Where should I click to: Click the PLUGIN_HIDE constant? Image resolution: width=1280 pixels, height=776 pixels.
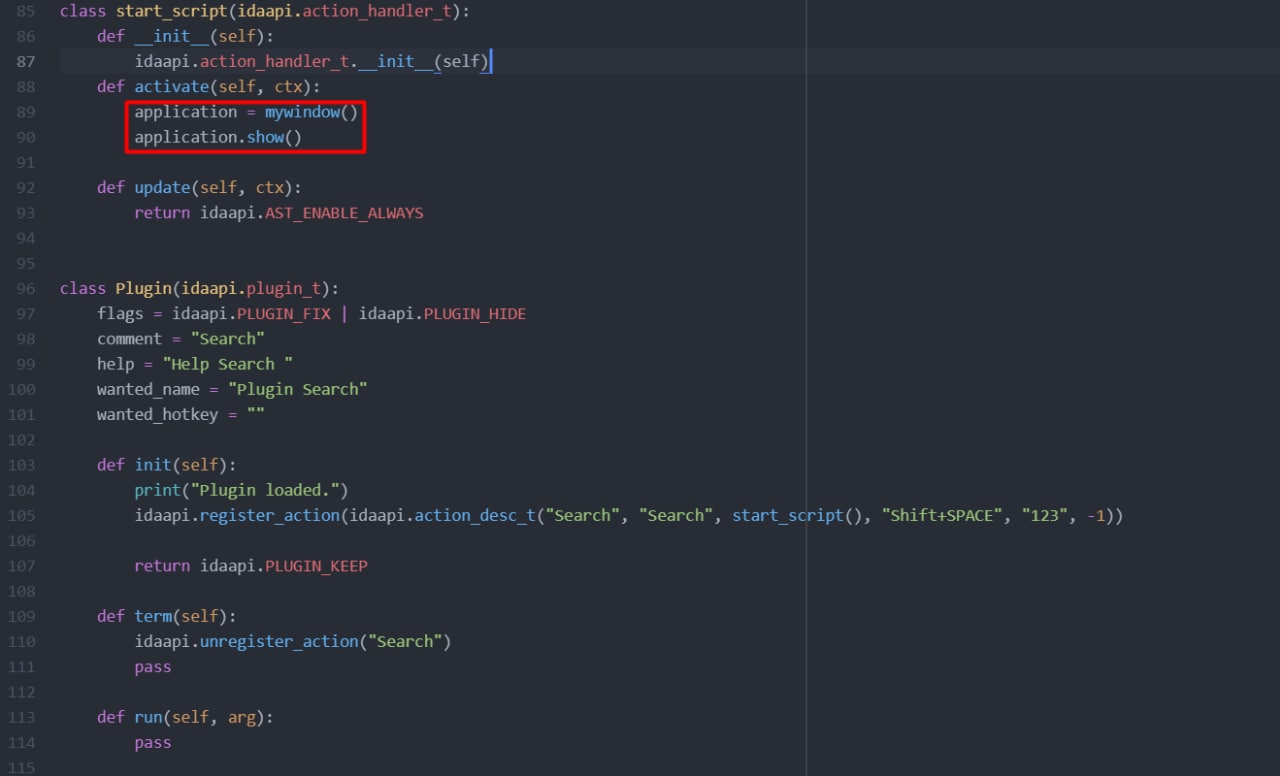(475, 314)
